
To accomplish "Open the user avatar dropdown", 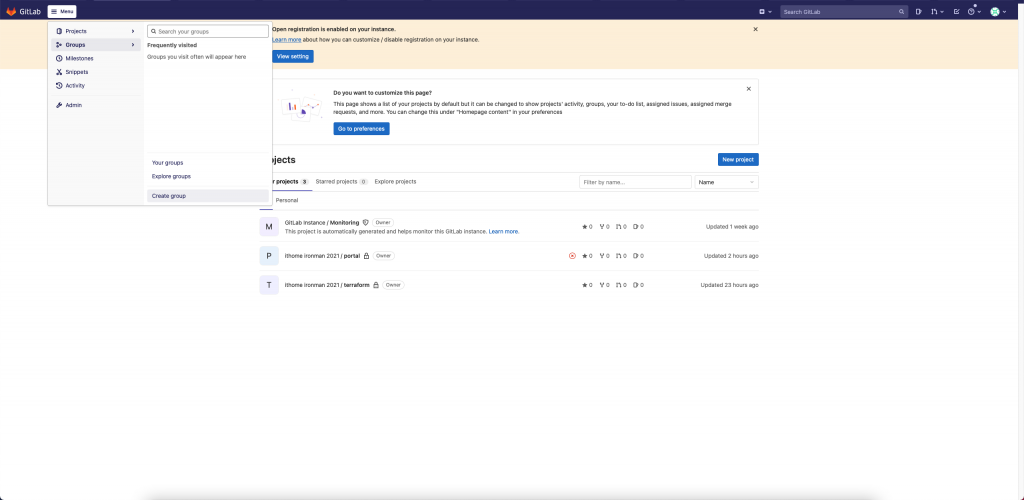I will click(x=997, y=12).
